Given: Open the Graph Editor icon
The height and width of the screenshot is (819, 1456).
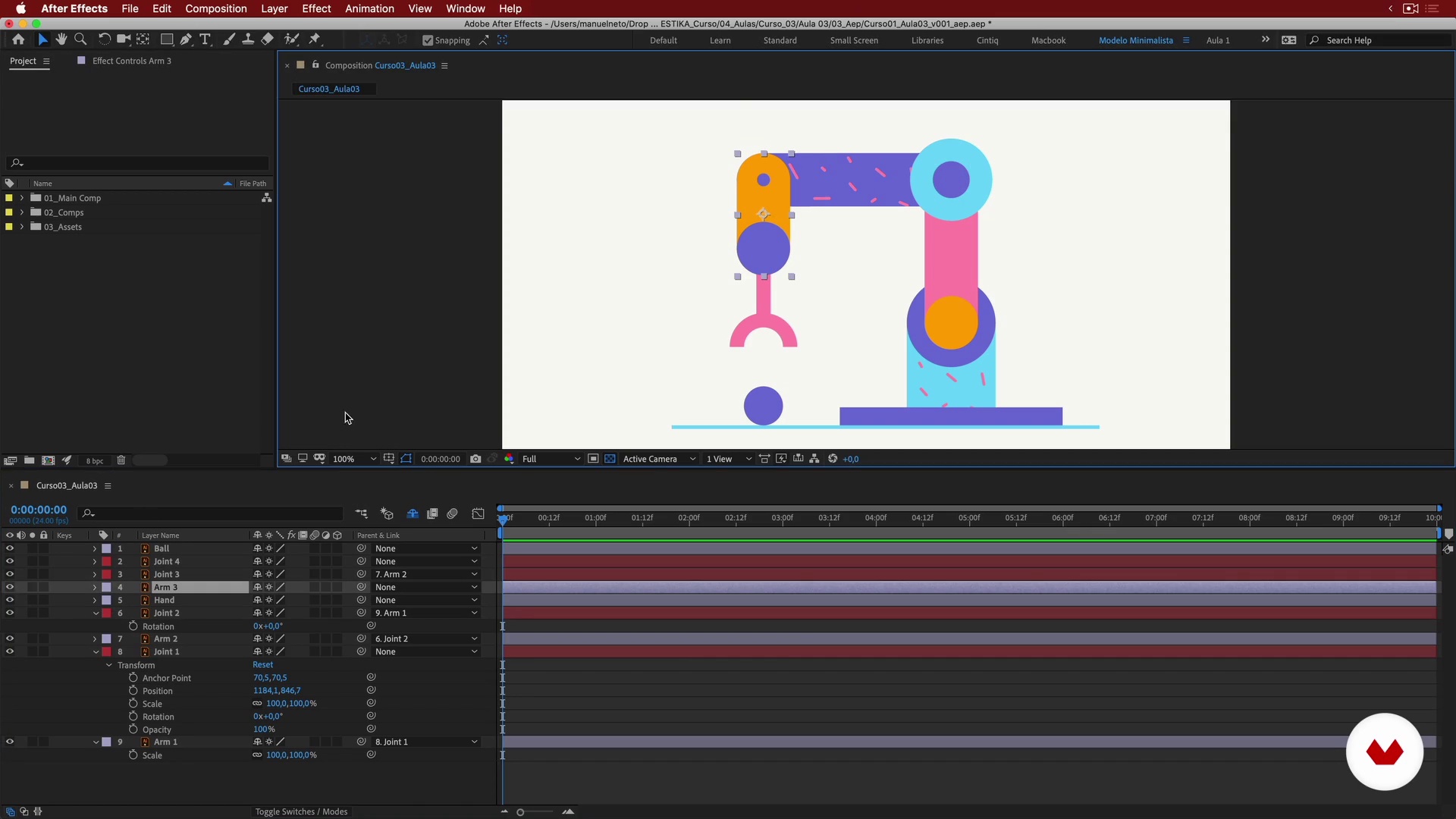Looking at the screenshot, I should [478, 514].
